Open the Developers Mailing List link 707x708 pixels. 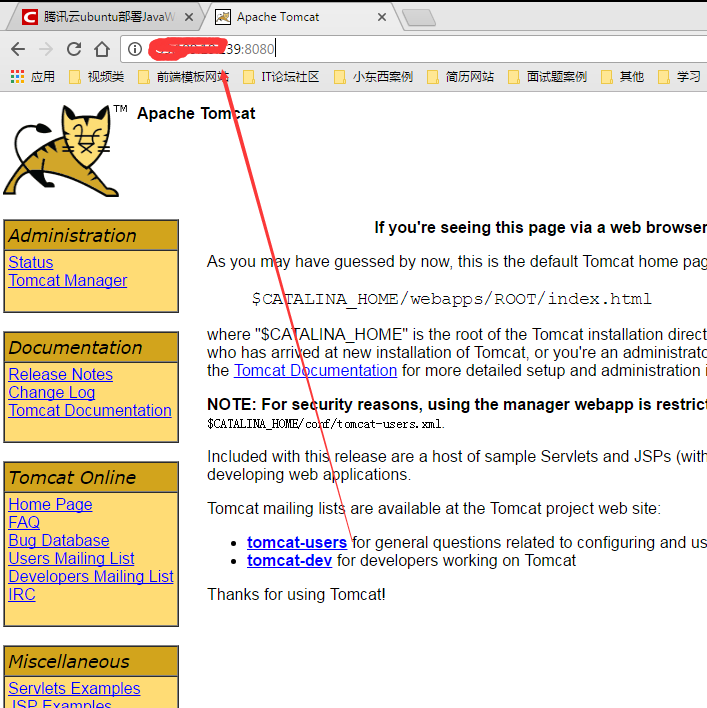point(91,577)
